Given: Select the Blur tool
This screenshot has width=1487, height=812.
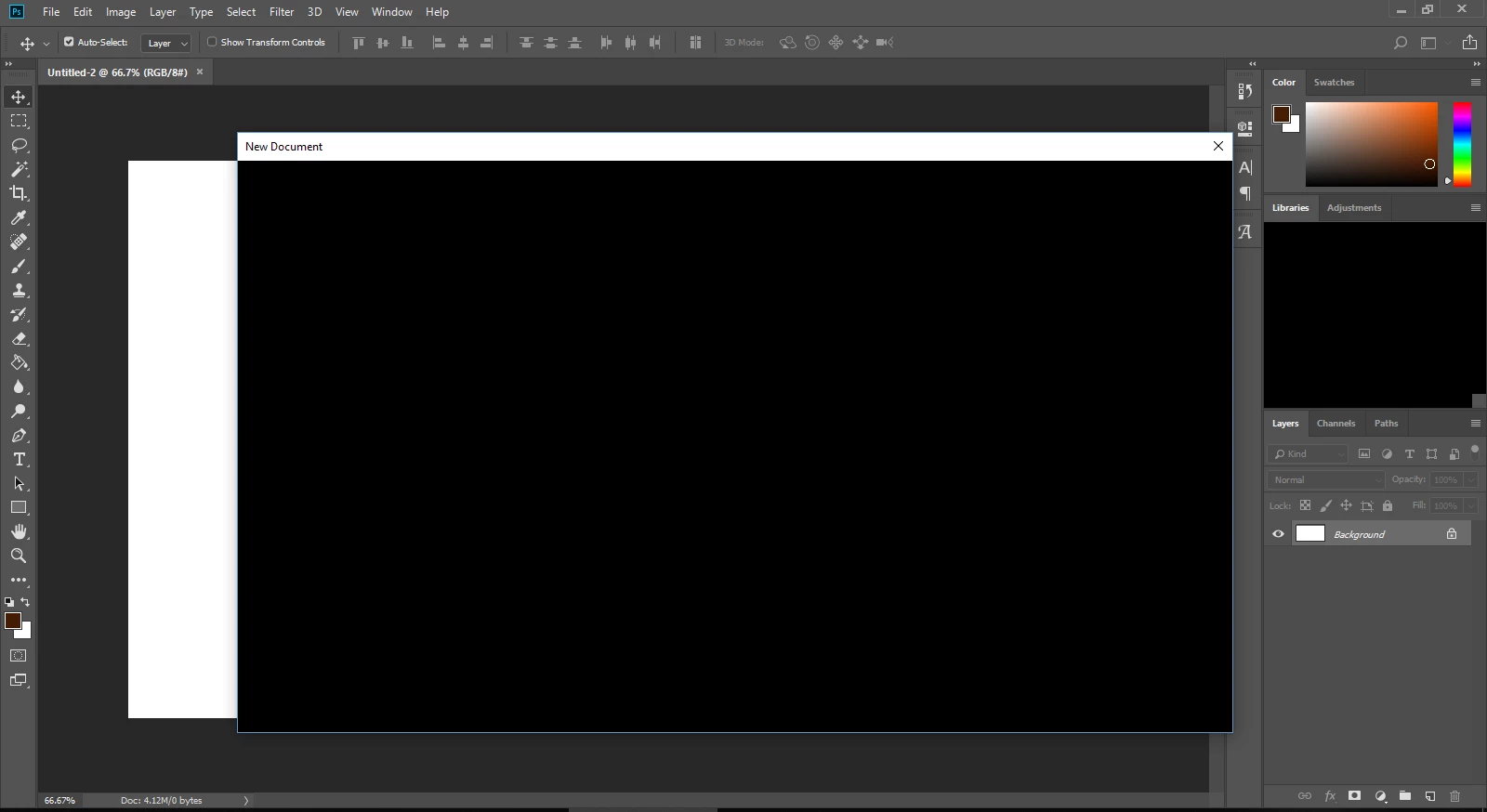Looking at the screenshot, I should [x=19, y=386].
